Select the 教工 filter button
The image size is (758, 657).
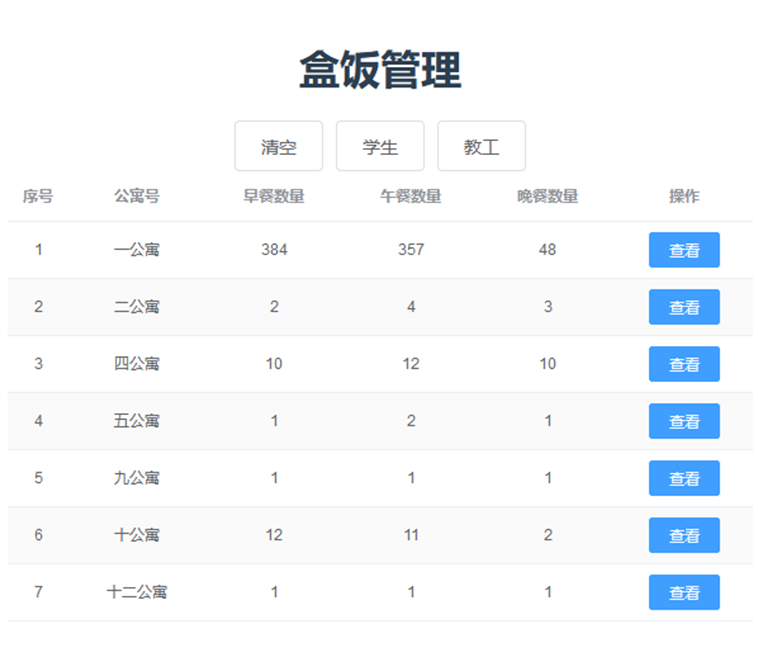(x=481, y=147)
